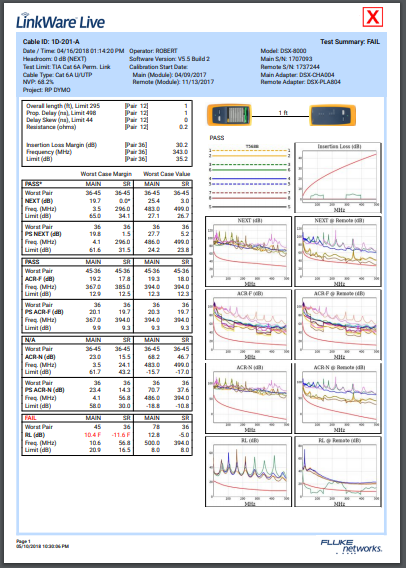
Task: Click the LinkWare Live logo
Action: [60, 21]
